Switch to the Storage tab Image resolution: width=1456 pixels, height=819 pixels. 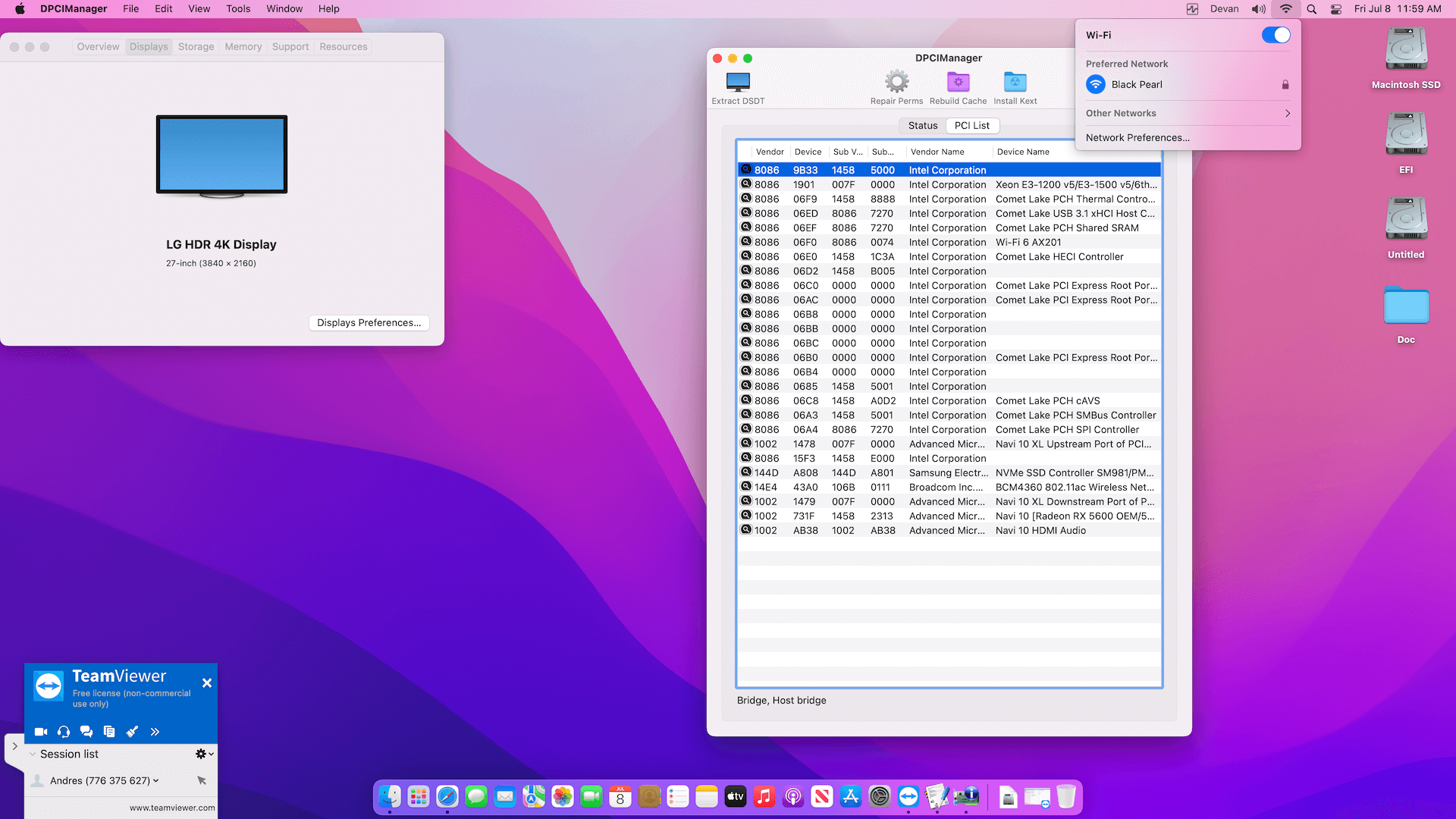pos(196,47)
